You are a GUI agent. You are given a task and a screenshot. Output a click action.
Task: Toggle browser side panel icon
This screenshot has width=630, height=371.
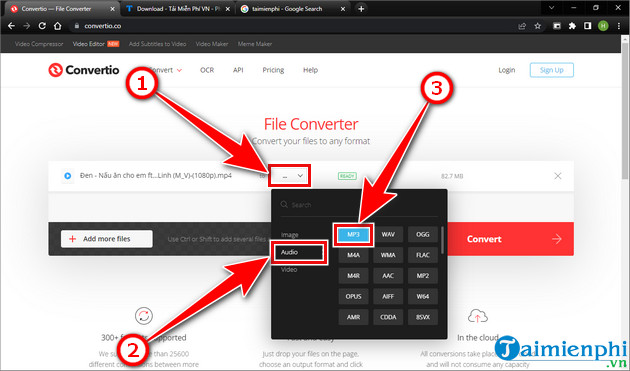(587, 26)
